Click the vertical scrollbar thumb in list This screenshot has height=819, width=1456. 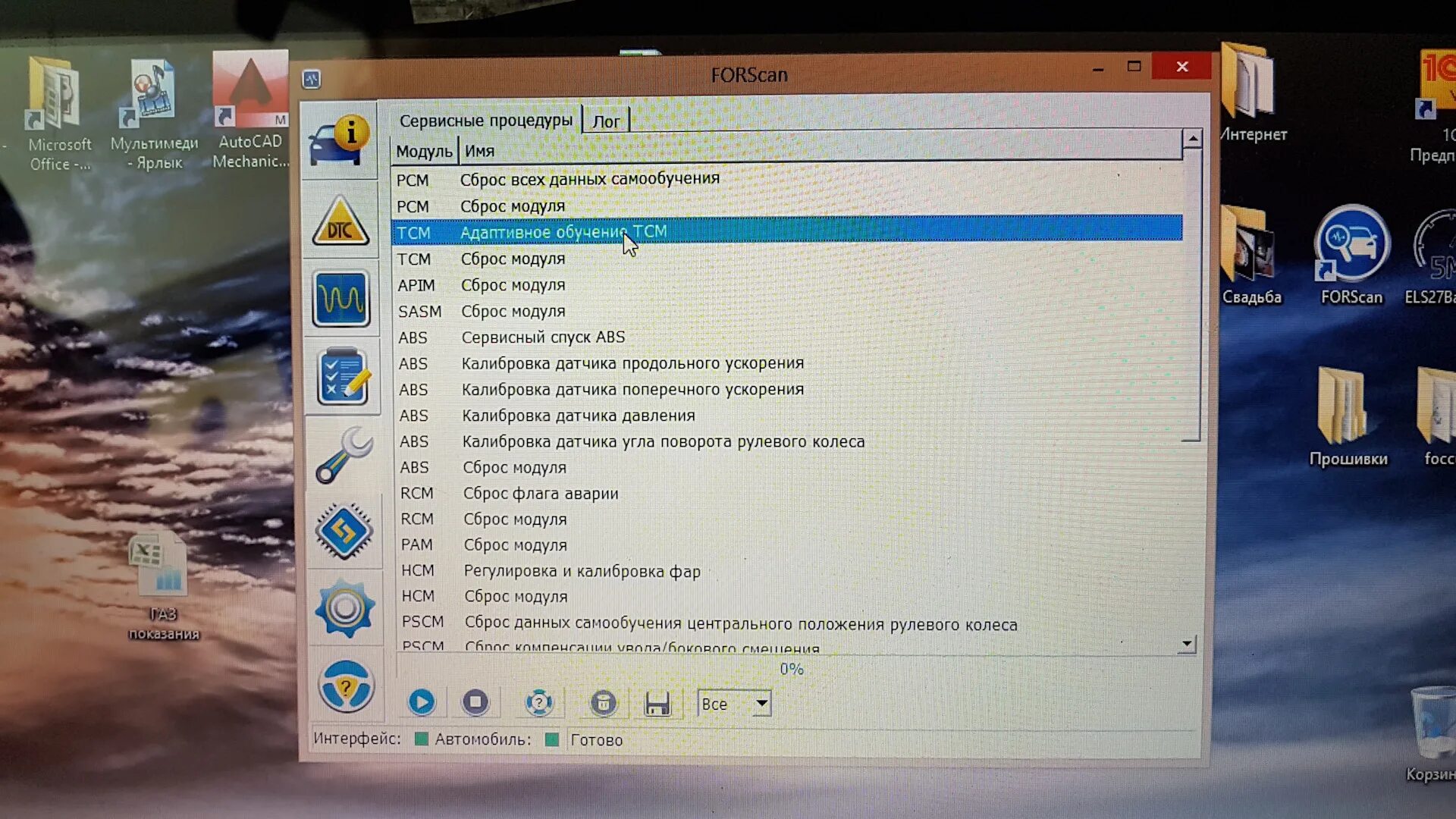[x=1191, y=294]
